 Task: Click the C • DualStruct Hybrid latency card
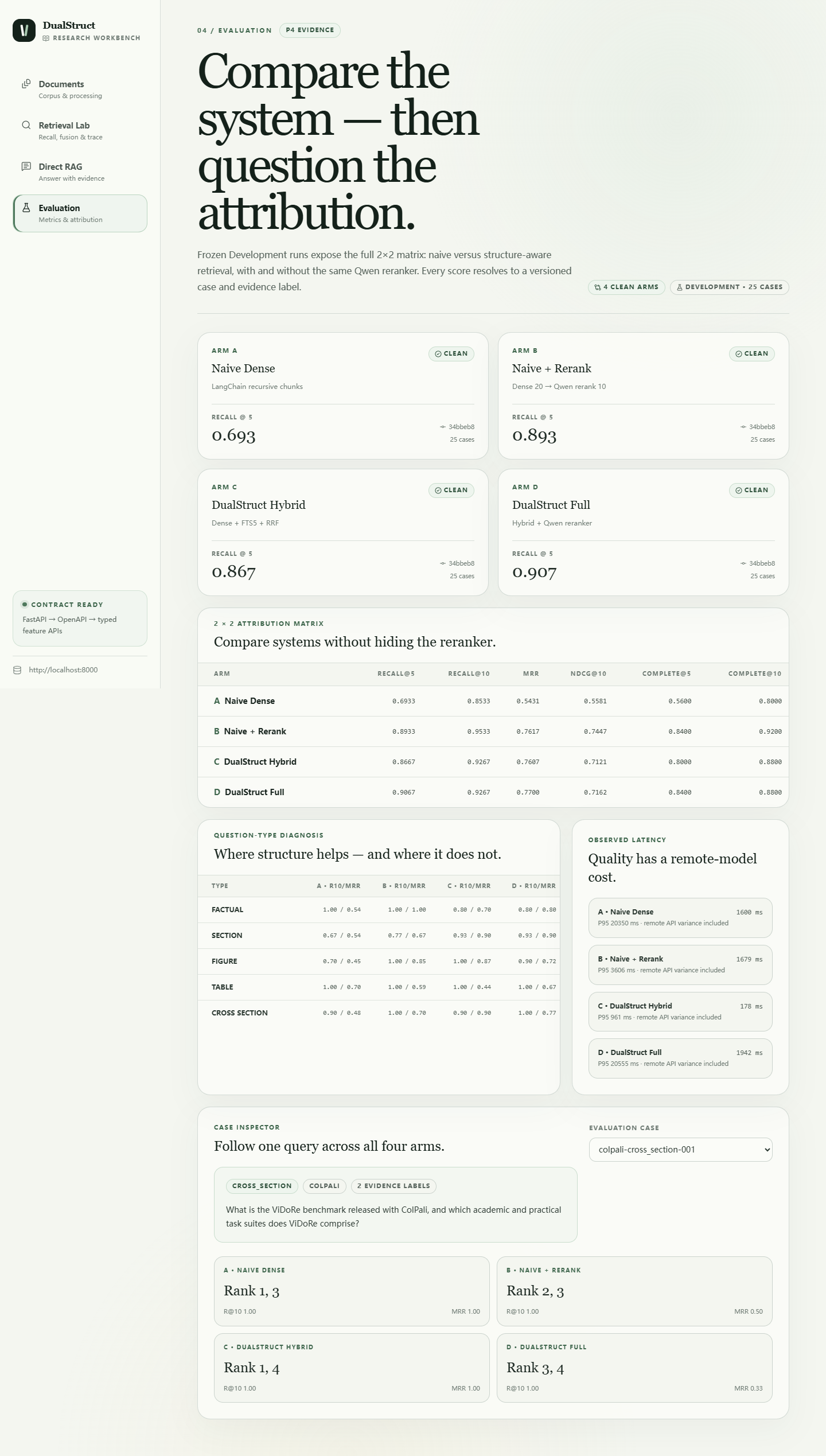(680, 1011)
